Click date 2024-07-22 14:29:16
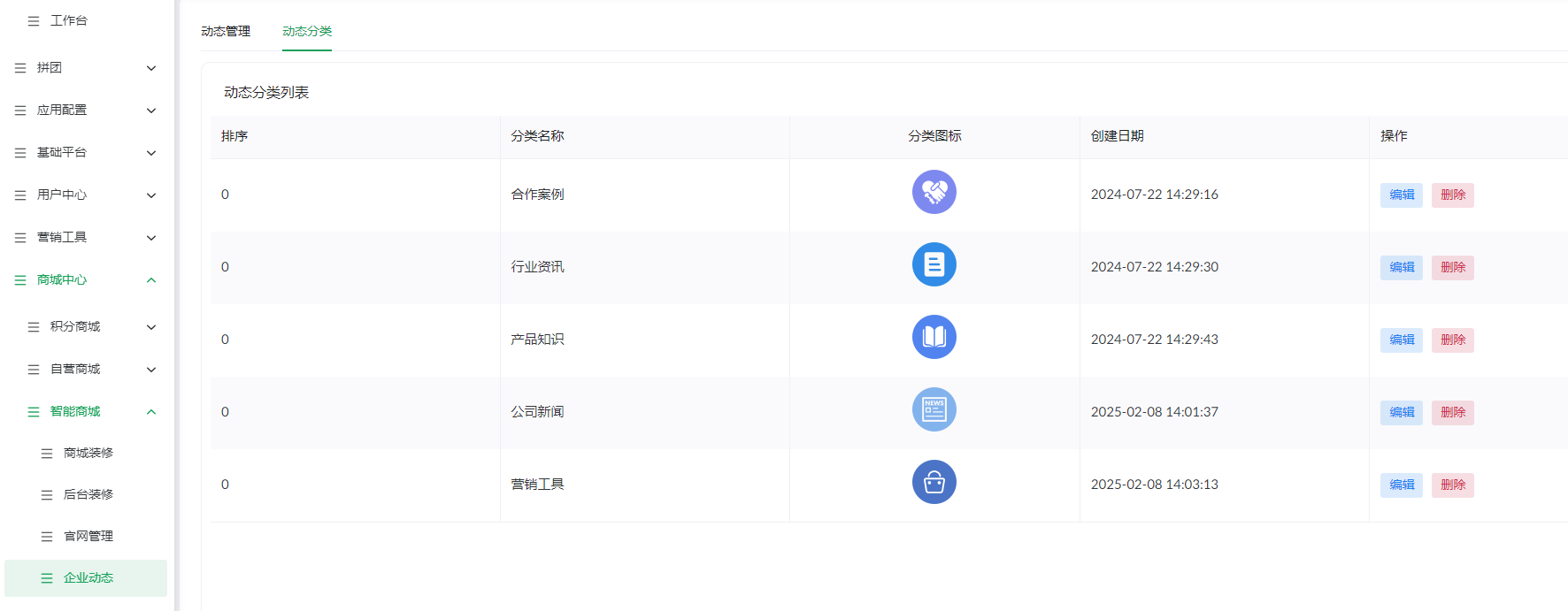This screenshot has height=611, width=1568. click(1155, 195)
